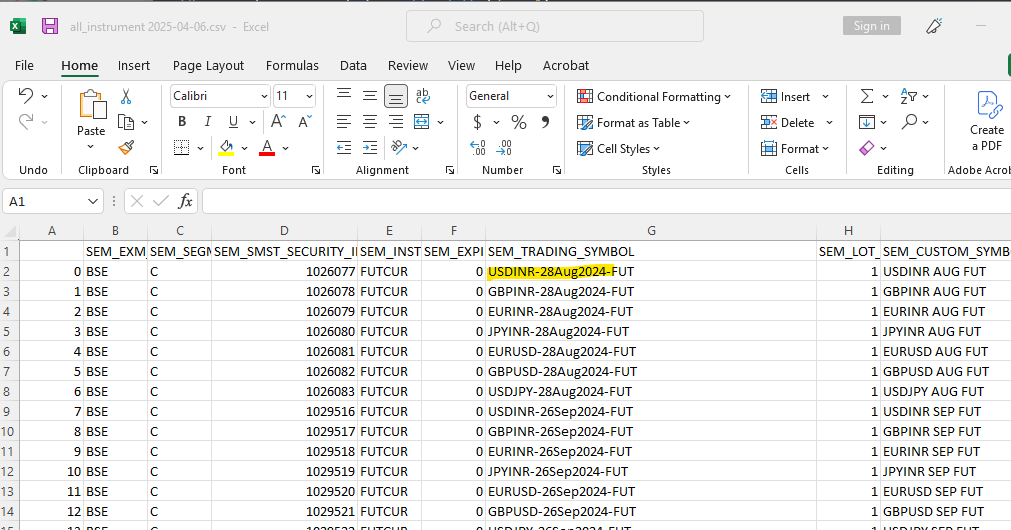Image resolution: width=1011 pixels, height=530 pixels.
Task: Decrease decimal places icon
Action: [504, 148]
